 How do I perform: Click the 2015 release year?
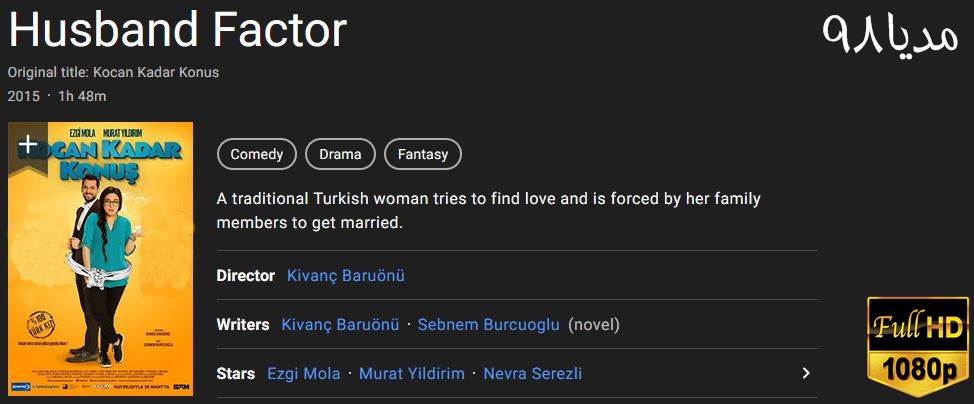tap(23, 97)
